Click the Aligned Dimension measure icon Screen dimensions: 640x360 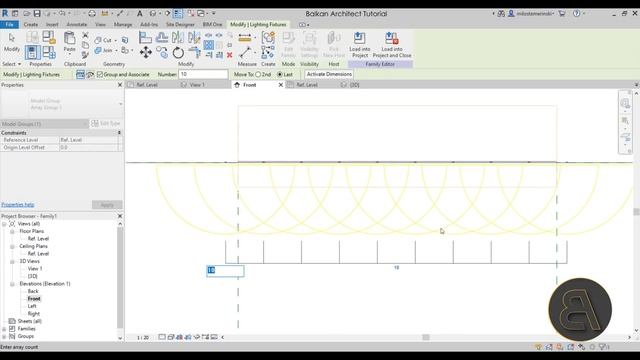(x=245, y=38)
